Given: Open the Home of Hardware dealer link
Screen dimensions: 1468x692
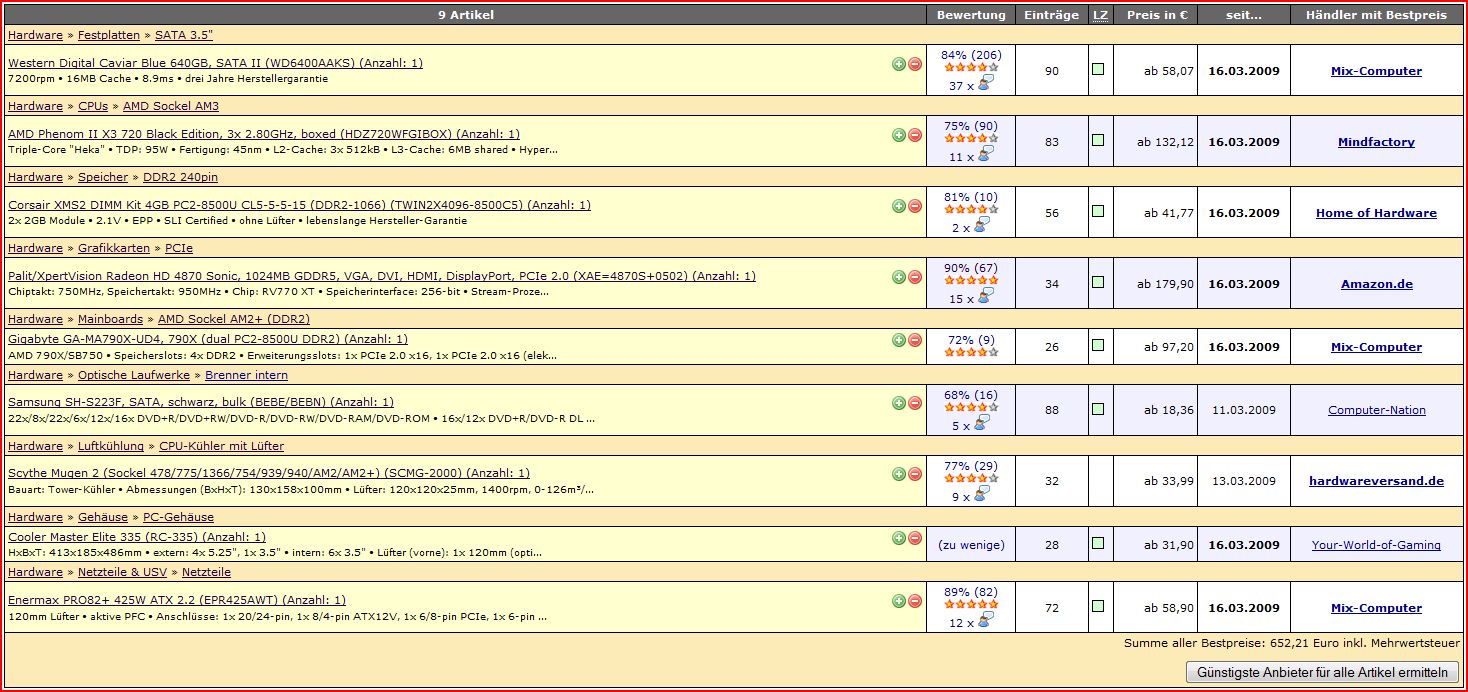Looking at the screenshot, I should 1376,213.
